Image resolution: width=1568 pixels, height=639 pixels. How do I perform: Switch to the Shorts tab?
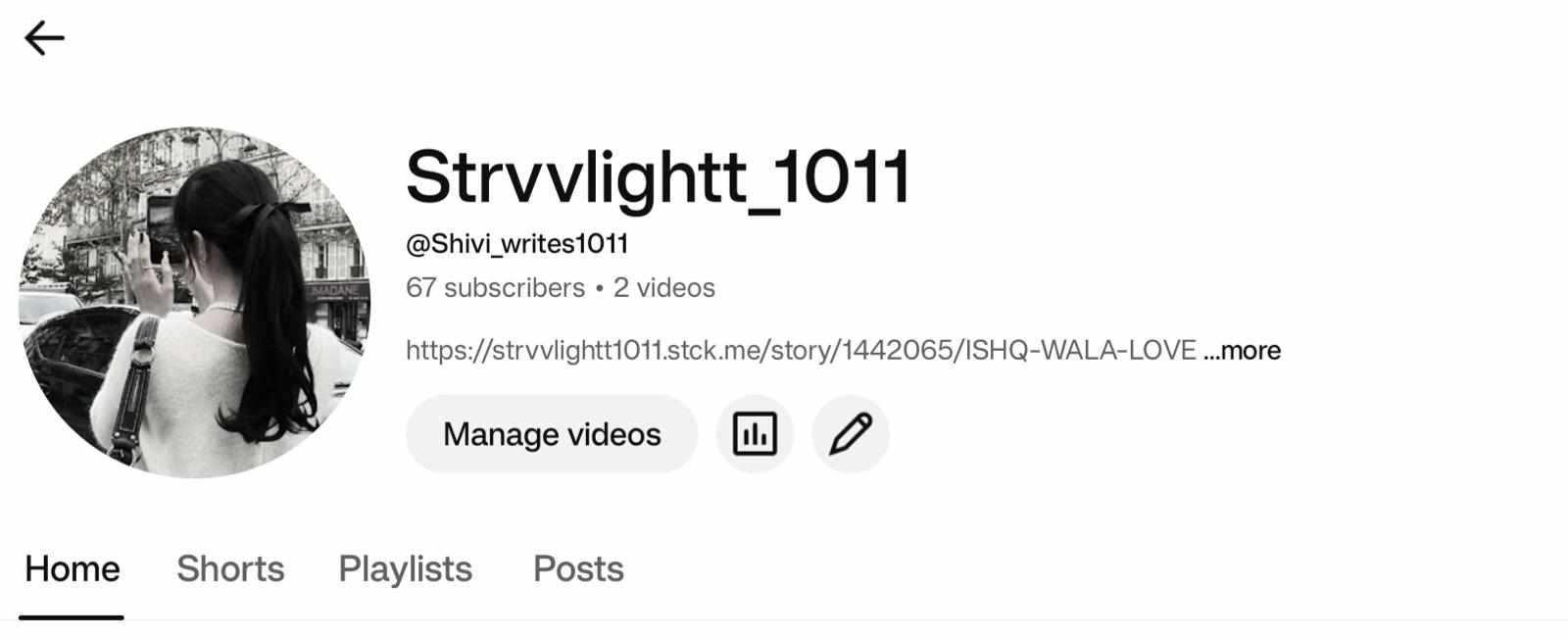(x=230, y=568)
